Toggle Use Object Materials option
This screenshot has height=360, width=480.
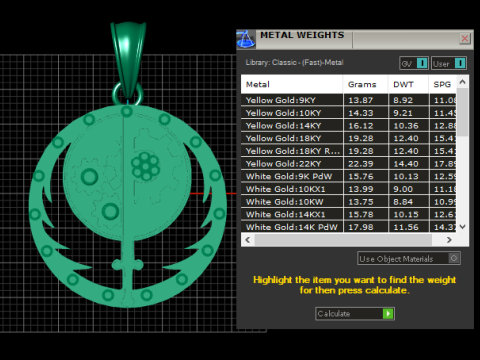click(409, 258)
